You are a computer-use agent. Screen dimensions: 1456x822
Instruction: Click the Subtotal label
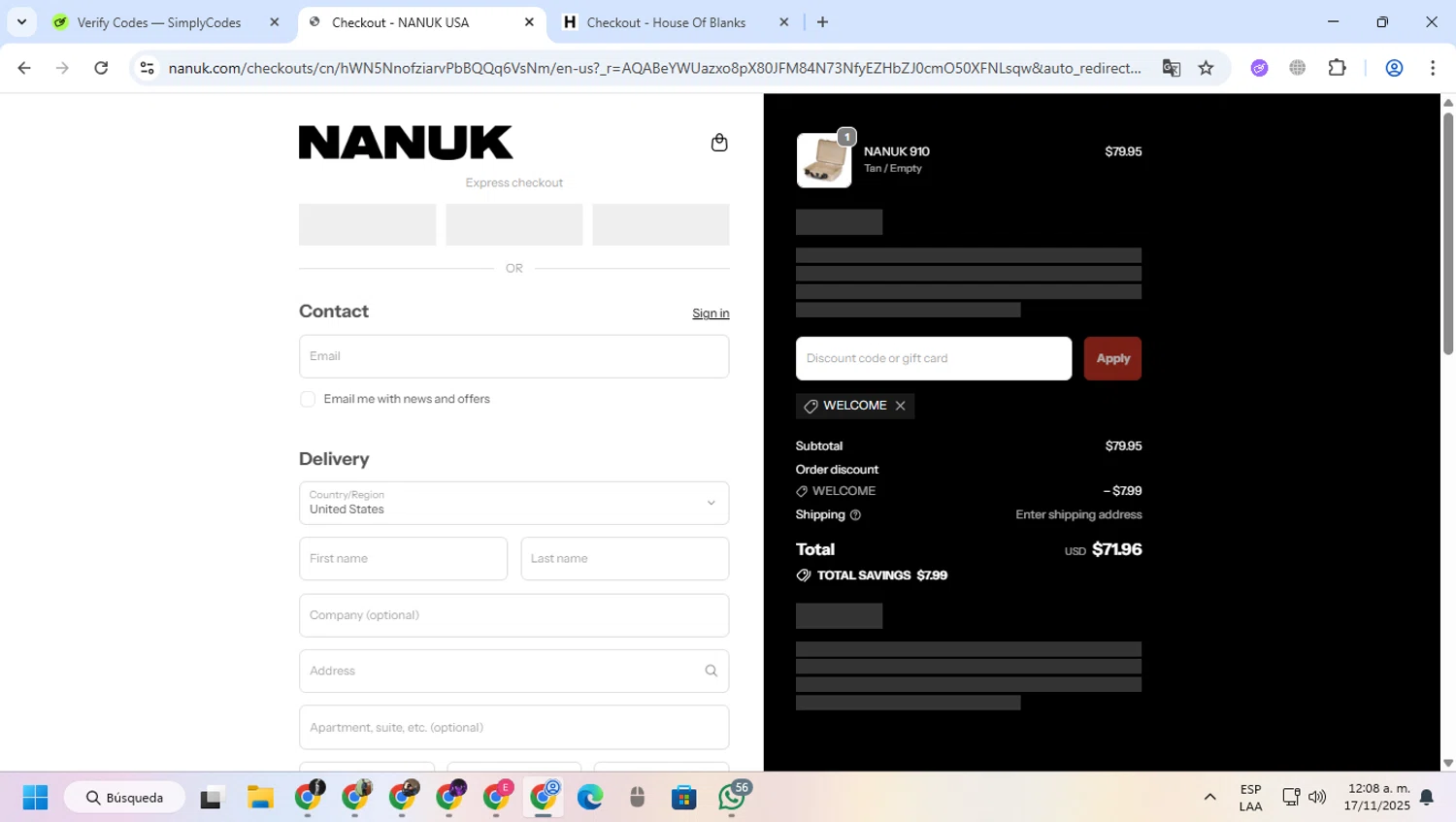[819, 446]
